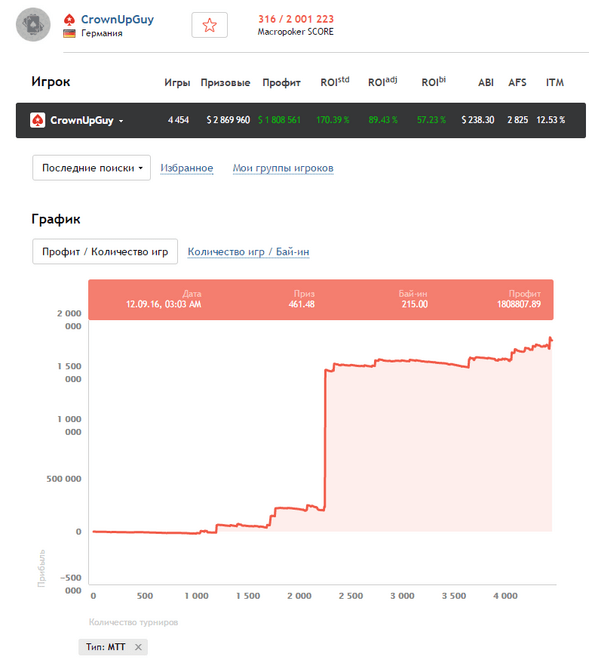589x663 pixels.
Task: Open the Последние поиски dropdown
Action: [91, 168]
